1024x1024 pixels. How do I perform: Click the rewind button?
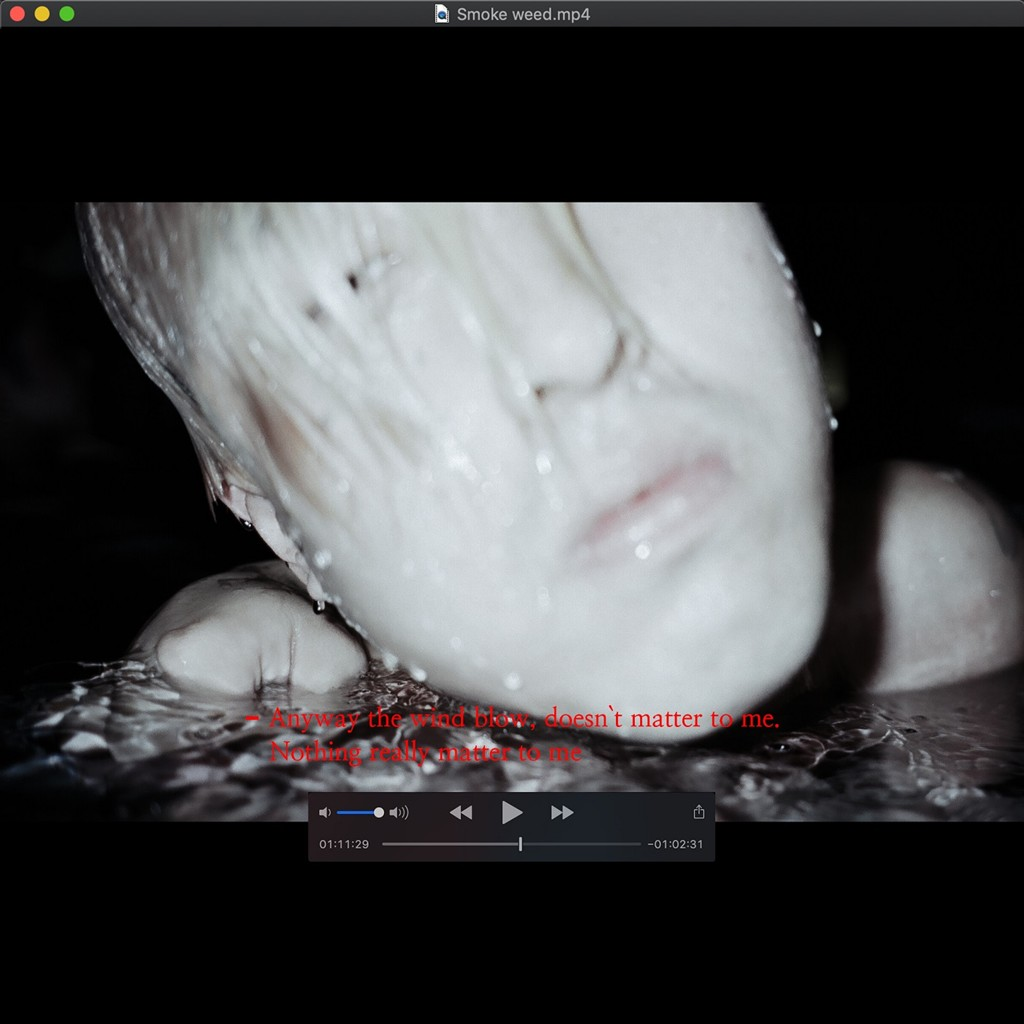tap(460, 813)
